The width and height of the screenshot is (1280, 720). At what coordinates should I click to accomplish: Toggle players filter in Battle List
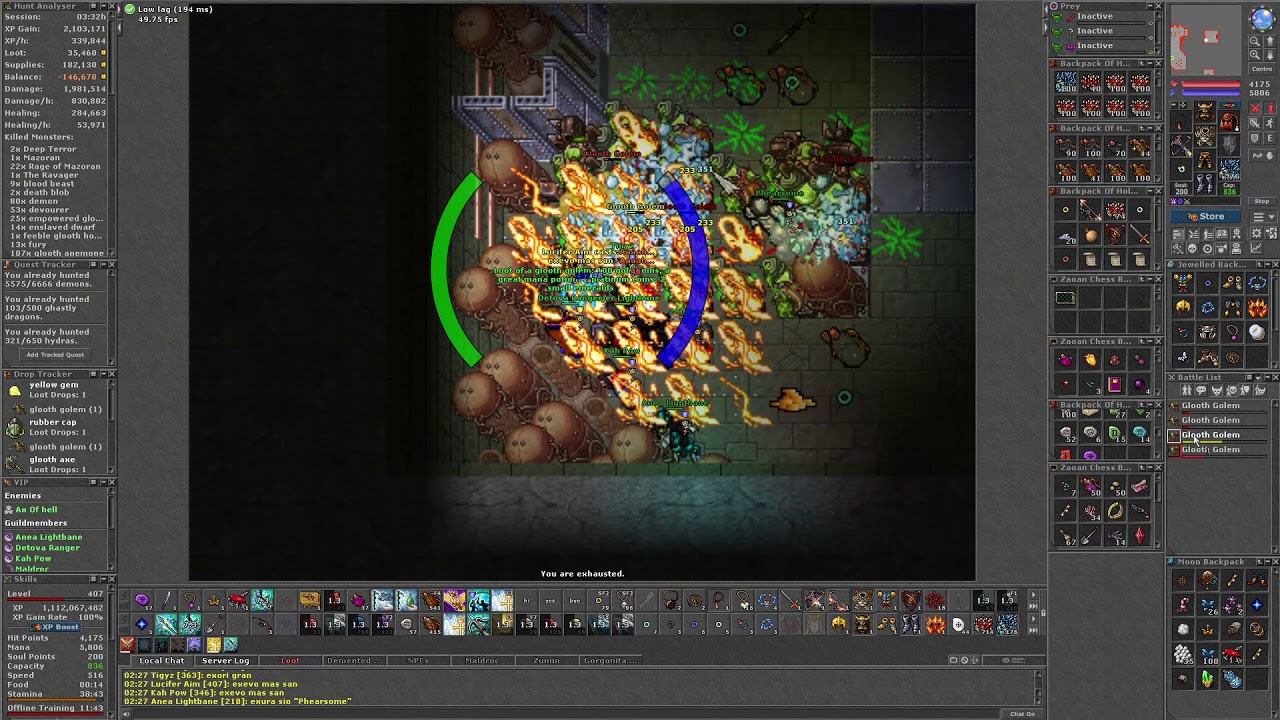(x=1187, y=390)
